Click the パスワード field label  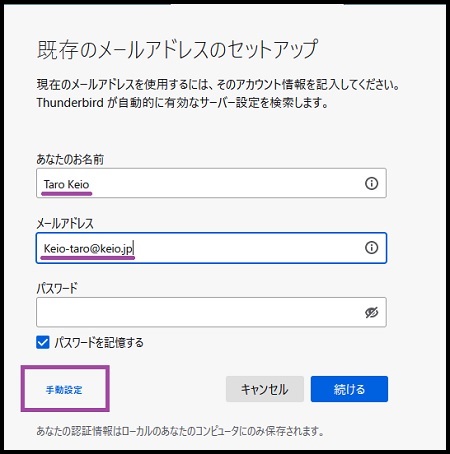(57, 288)
